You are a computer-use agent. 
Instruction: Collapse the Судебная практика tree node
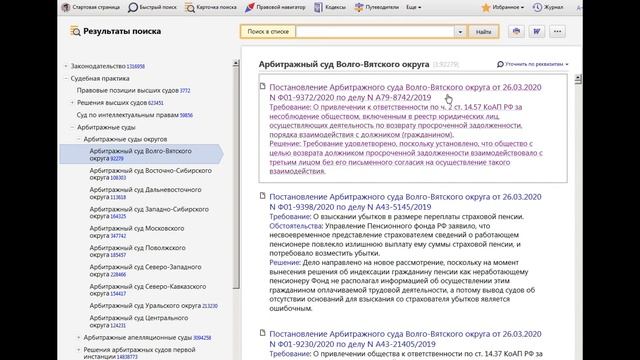pos(66,78)
